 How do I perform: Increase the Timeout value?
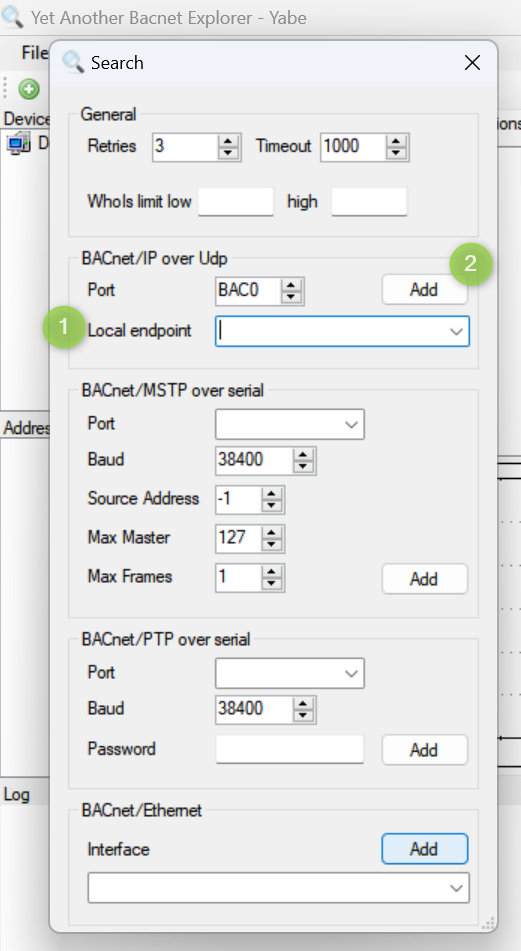(x=396, y=141)
